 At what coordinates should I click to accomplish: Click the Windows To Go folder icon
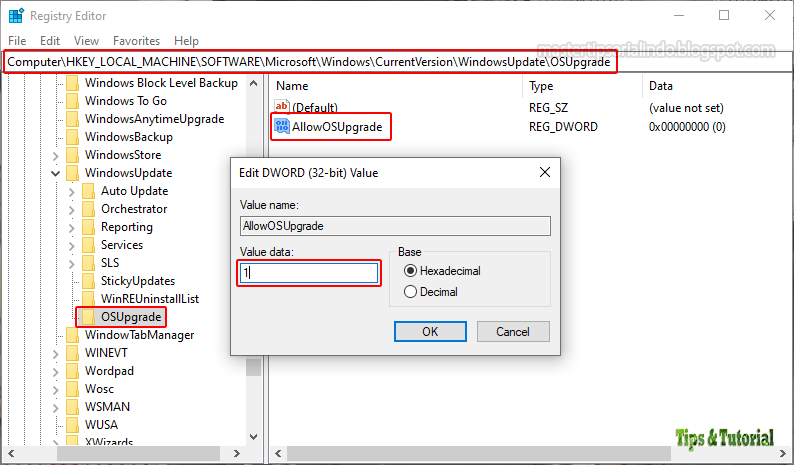pyautogui.click(x=72, y=101)
